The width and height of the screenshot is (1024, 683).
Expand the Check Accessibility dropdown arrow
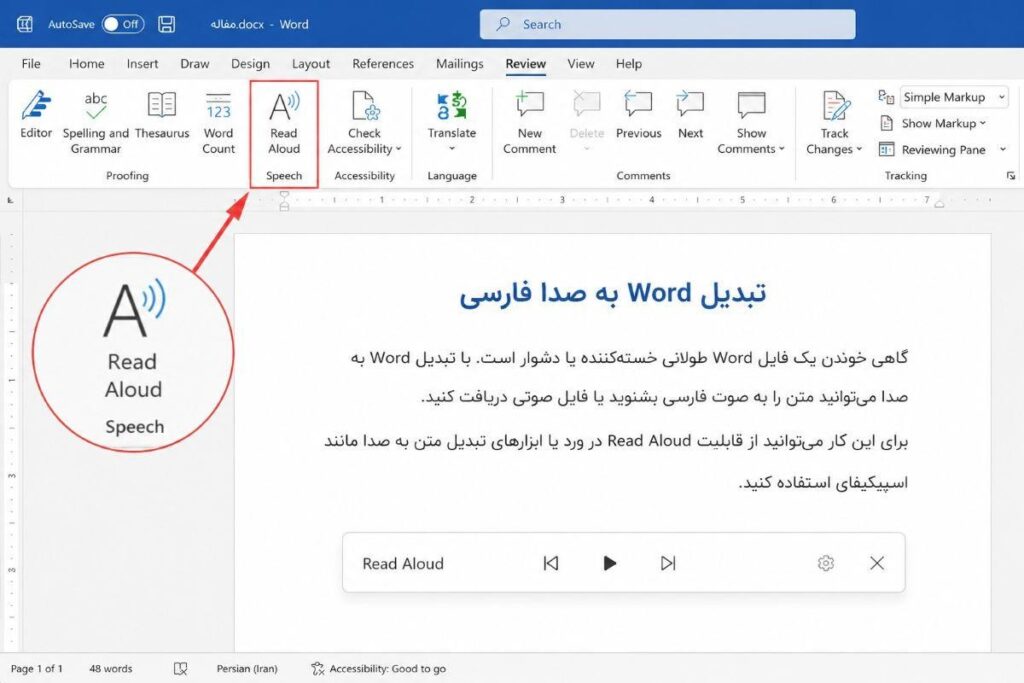(x=398, y=149)
